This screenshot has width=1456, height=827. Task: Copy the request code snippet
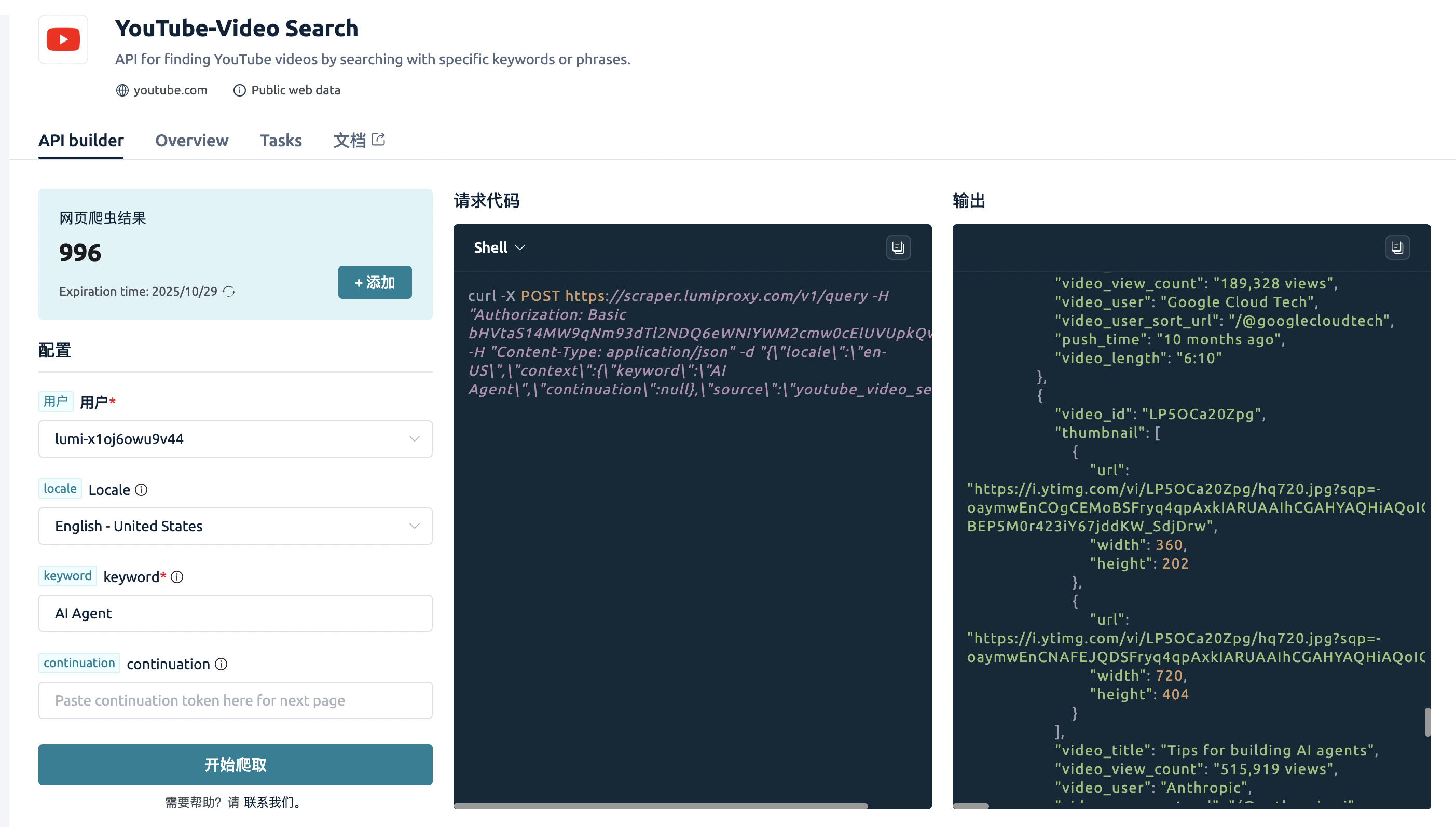tap(898, 247)
